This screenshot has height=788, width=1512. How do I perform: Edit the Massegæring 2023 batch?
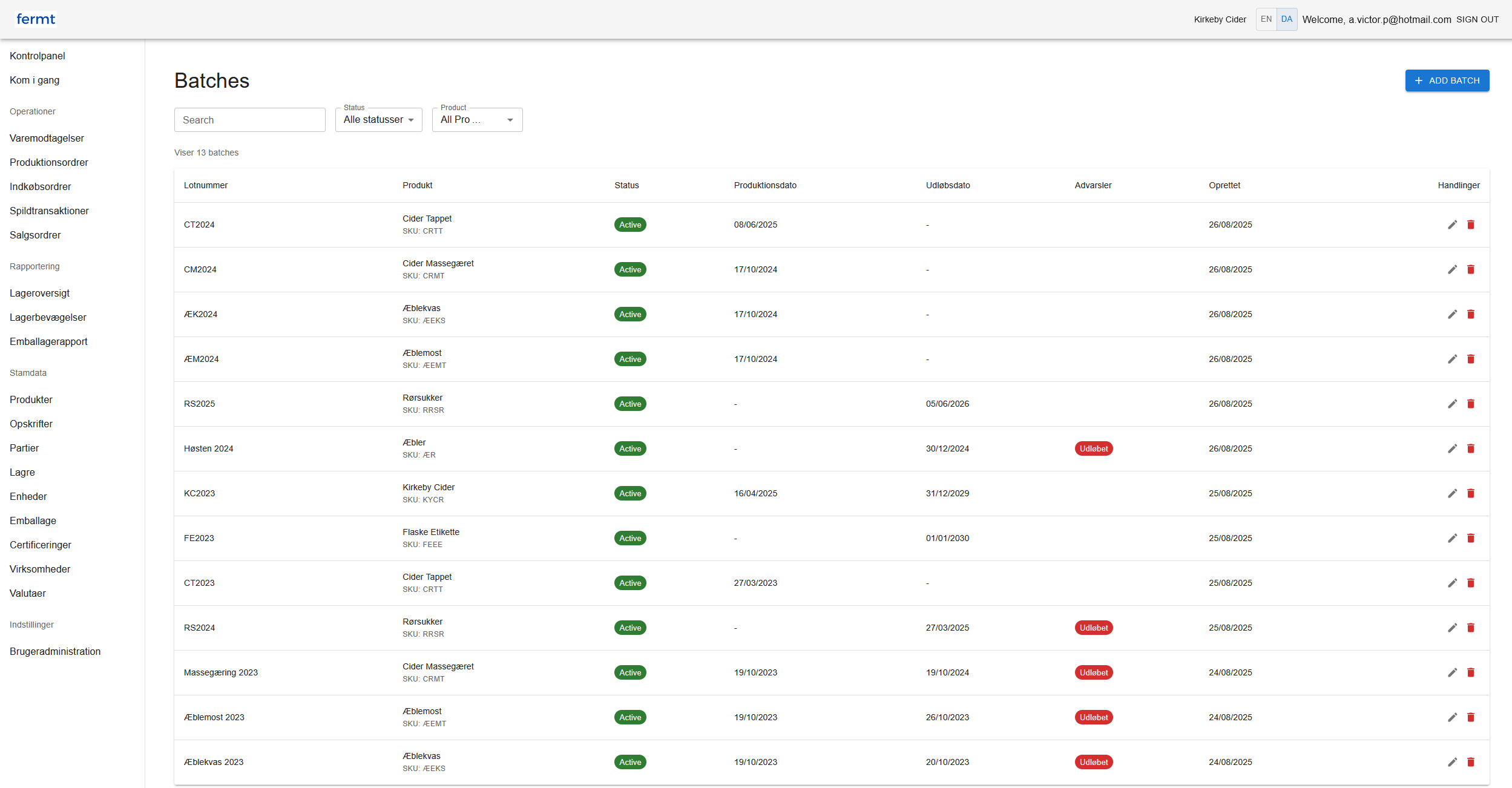coord(1452,672)
